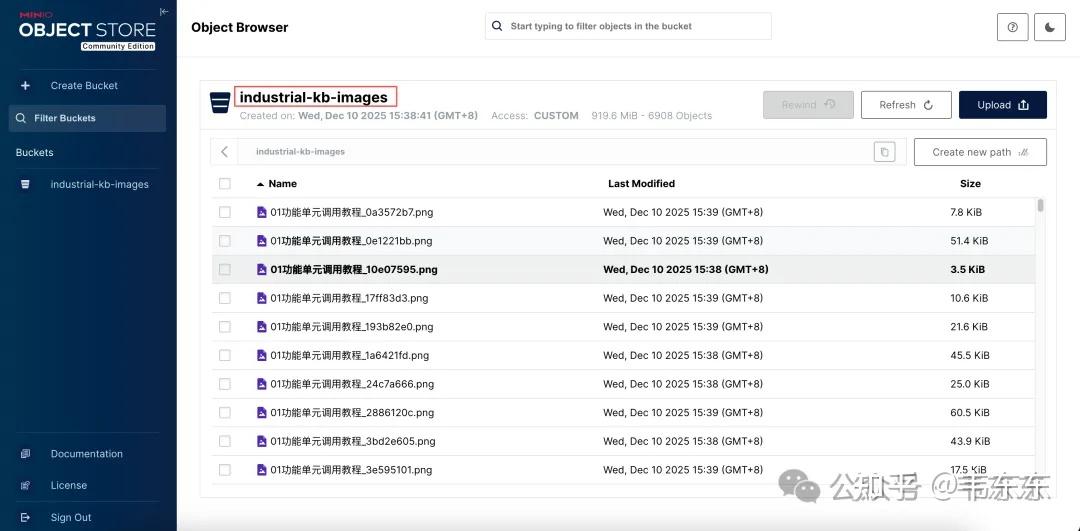Sort the list by Last Modified column
This screenshot has height=531, width=1080.
click(641, 184)
